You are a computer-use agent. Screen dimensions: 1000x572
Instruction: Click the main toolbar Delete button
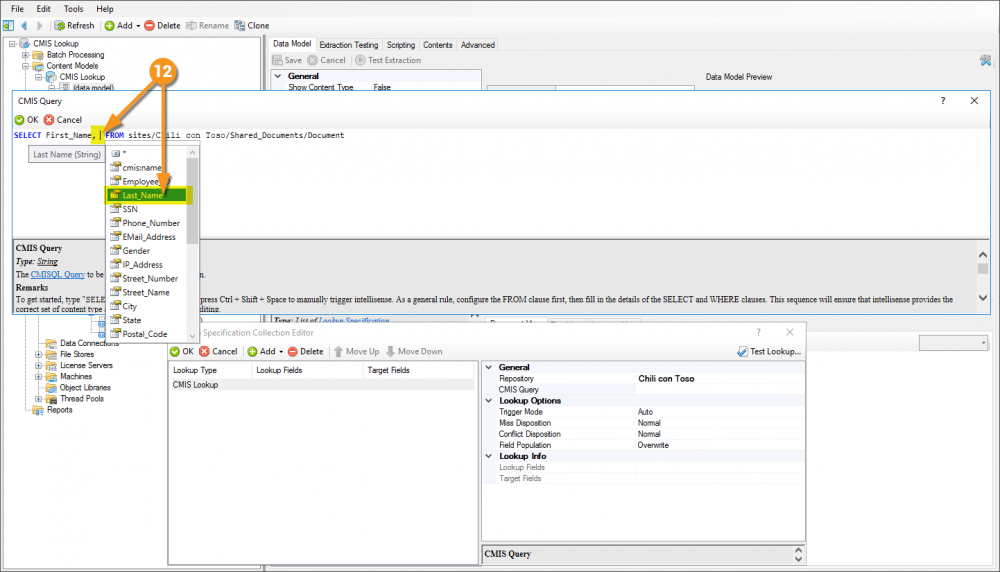tap(163, 26)
